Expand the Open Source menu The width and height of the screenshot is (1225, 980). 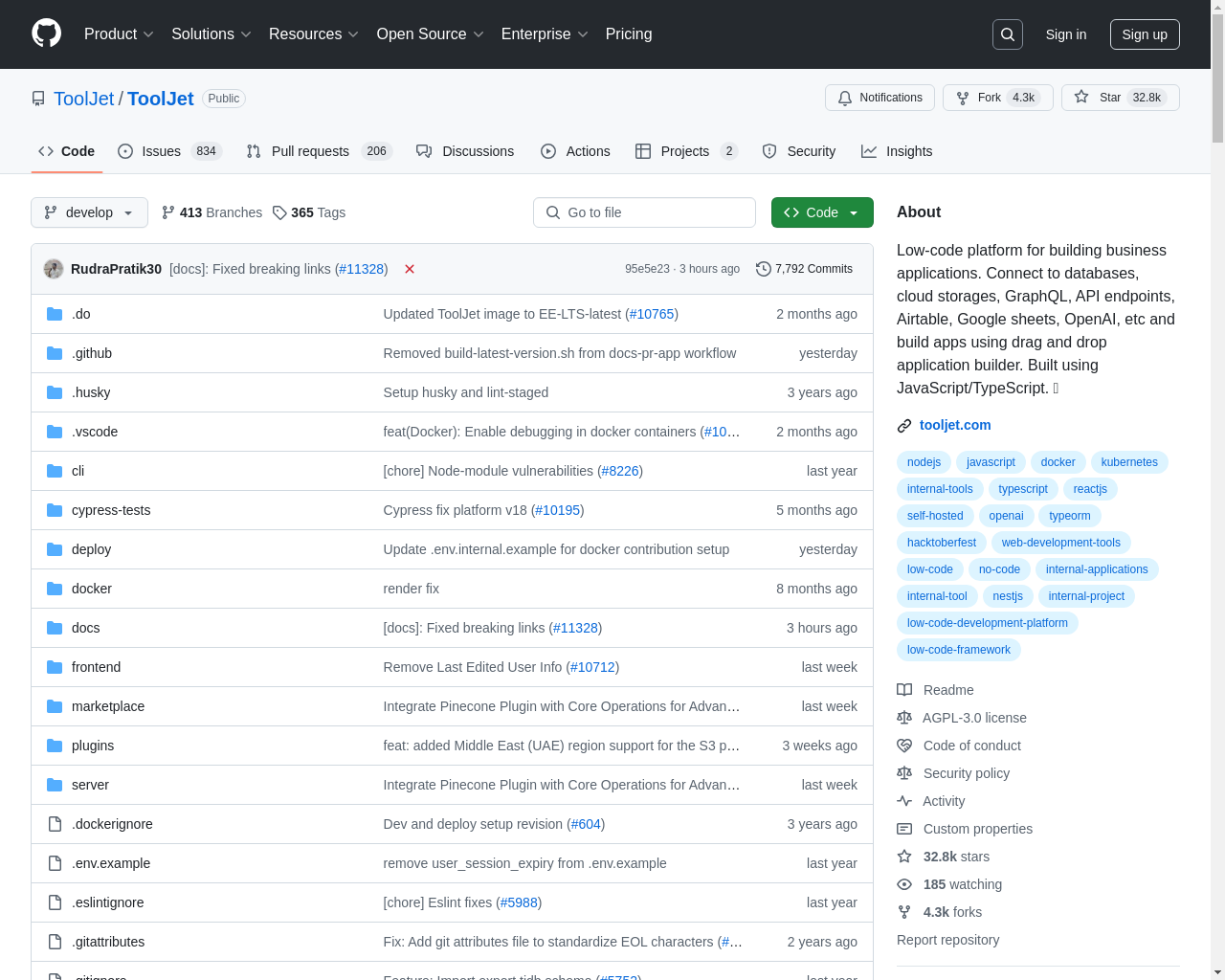click(430, 34)
